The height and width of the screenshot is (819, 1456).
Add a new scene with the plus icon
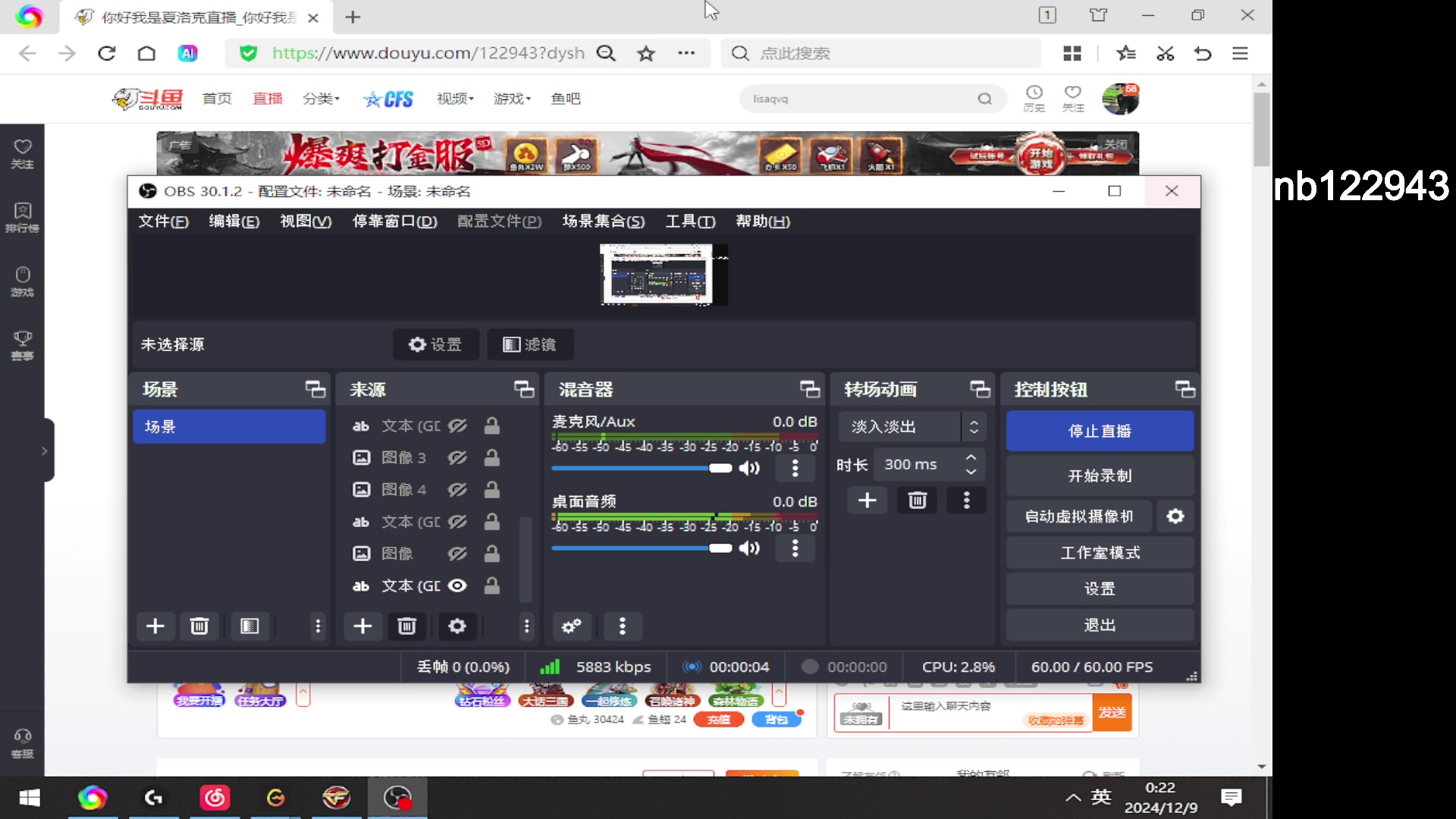(155, 626)
